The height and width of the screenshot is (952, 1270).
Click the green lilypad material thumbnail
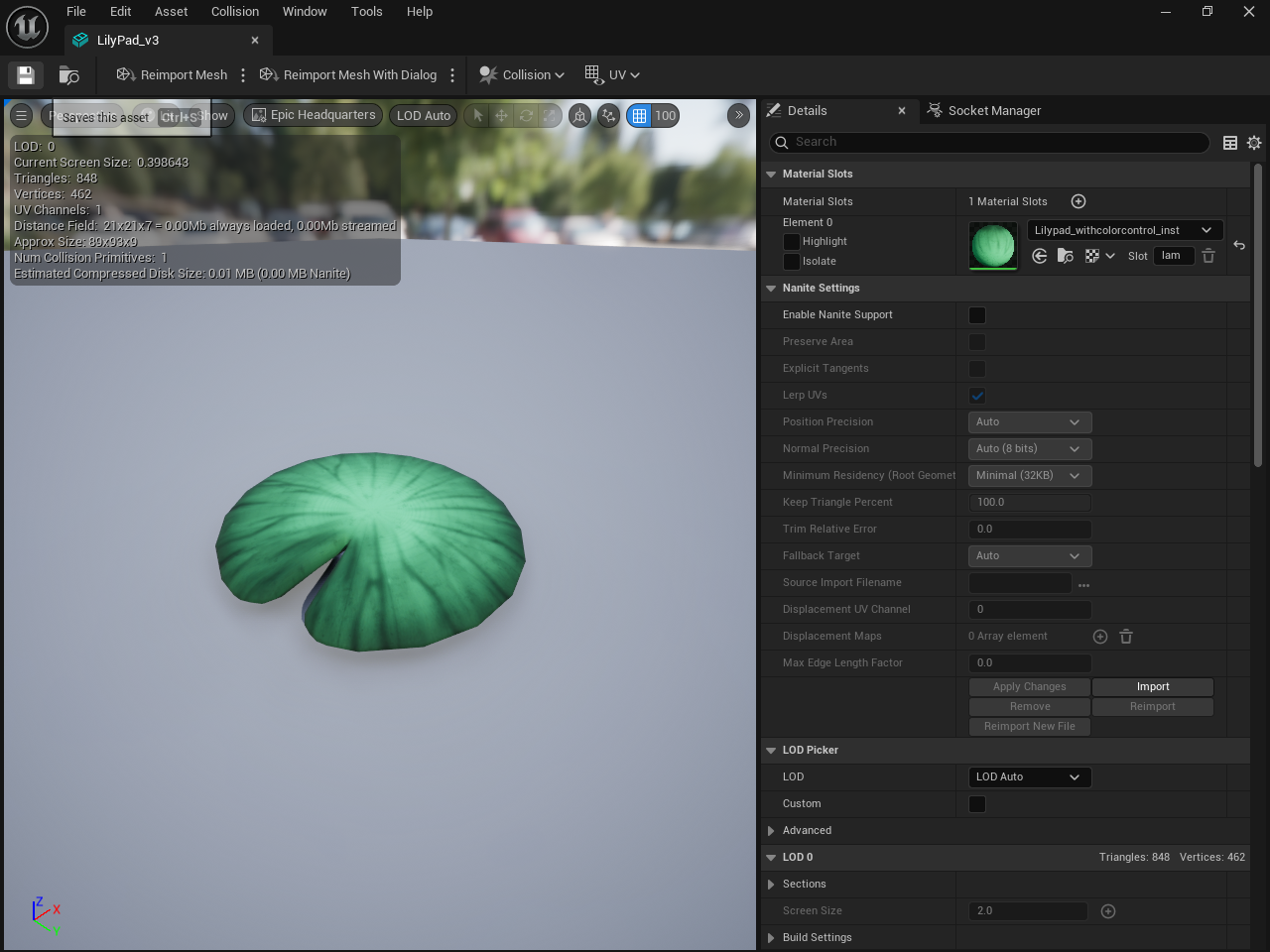[993, 245]
